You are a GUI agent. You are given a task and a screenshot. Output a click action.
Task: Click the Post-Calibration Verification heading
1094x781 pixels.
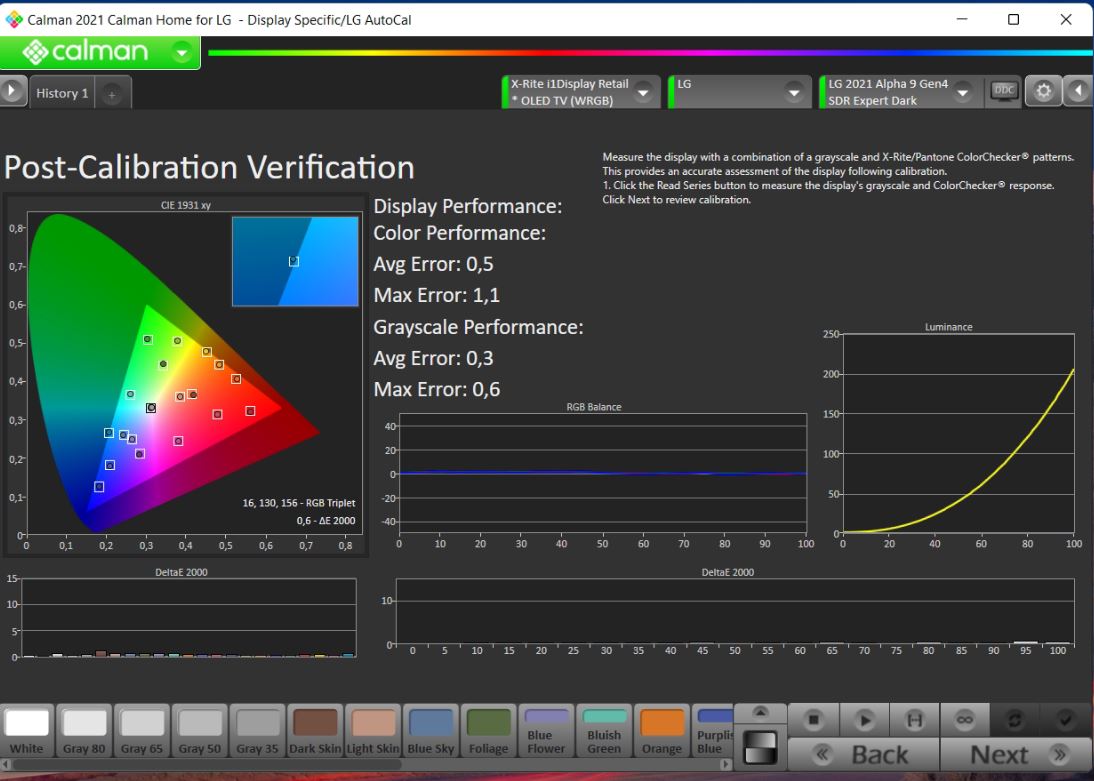(x=209, y=168)
